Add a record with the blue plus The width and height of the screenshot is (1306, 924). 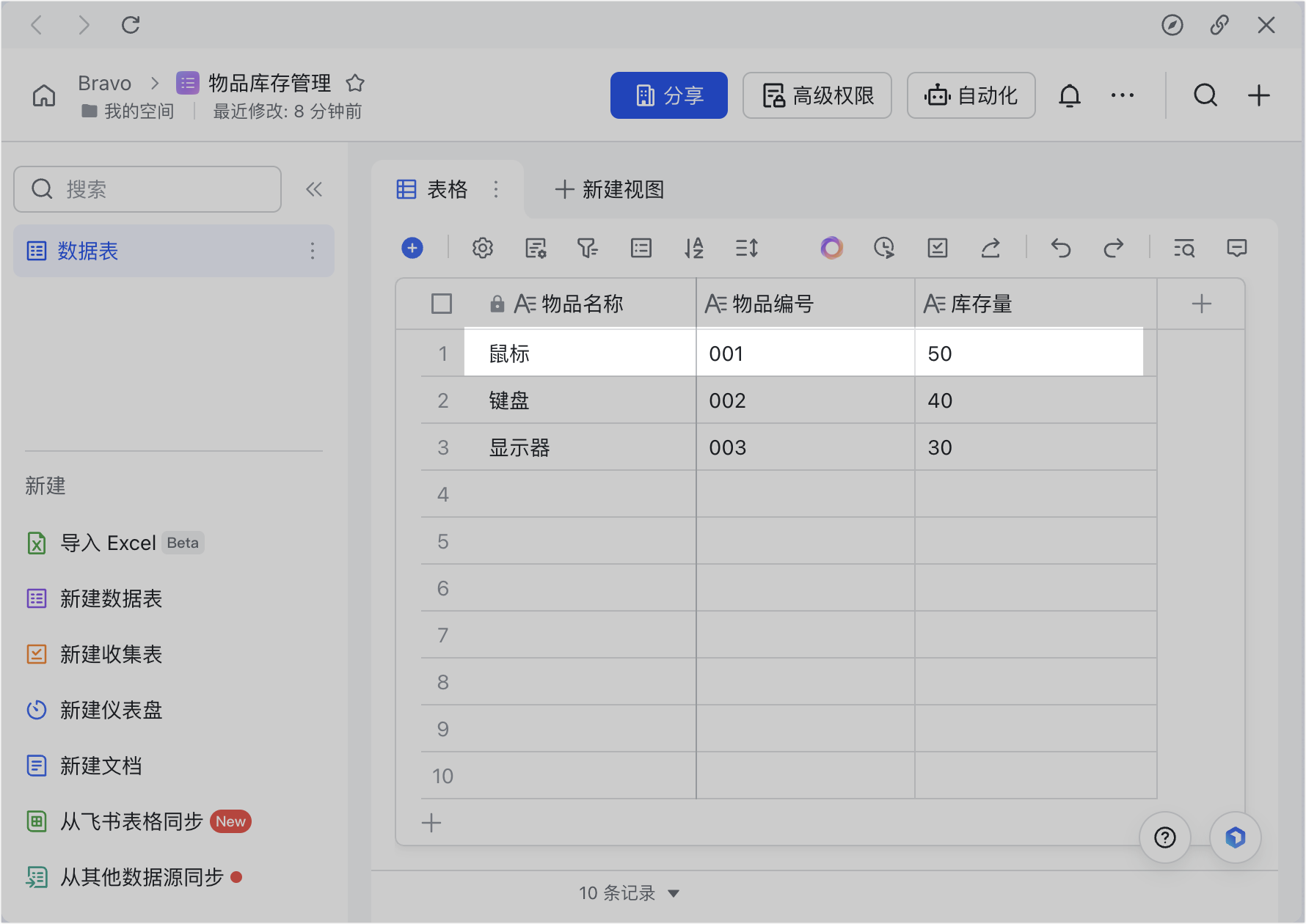tap(412, 248)
